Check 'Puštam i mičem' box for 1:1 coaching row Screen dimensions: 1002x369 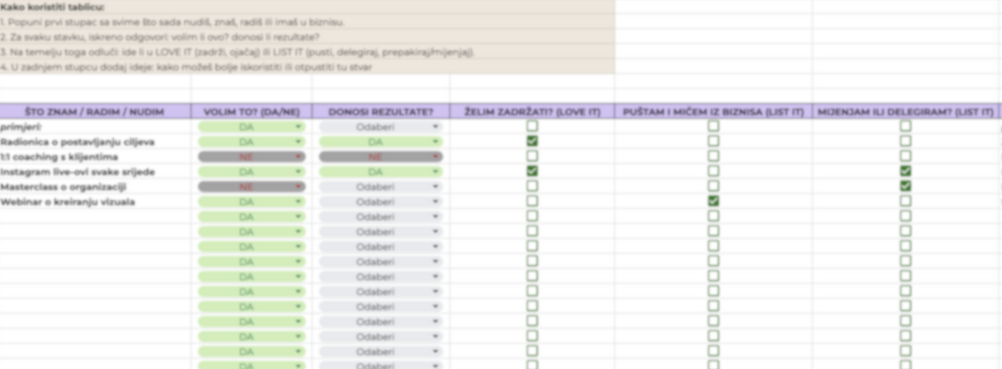point(713,156)
